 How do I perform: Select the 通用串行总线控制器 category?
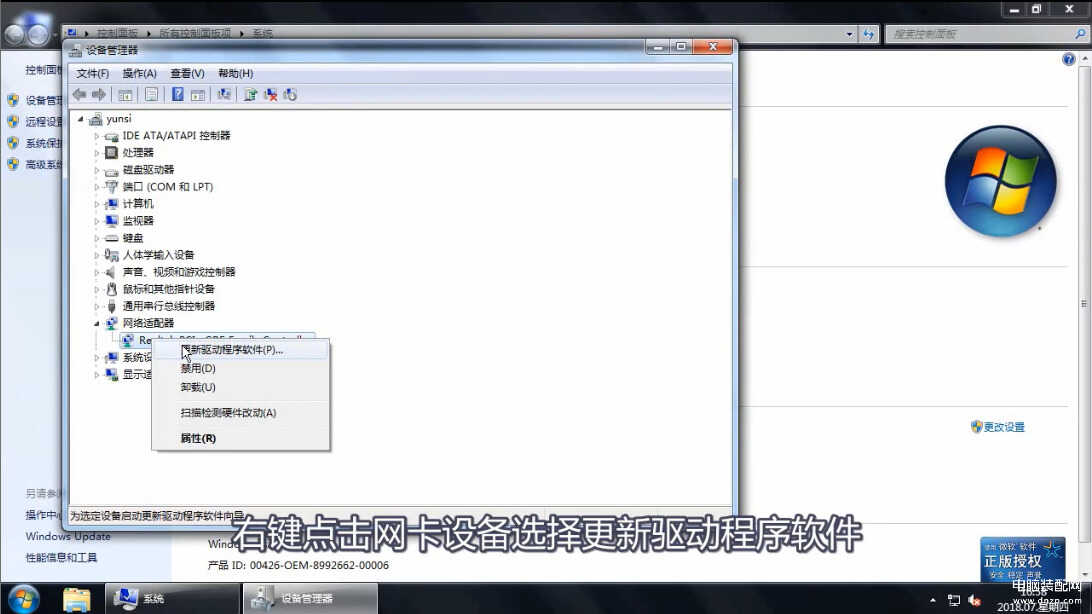[x=169, y=306]
